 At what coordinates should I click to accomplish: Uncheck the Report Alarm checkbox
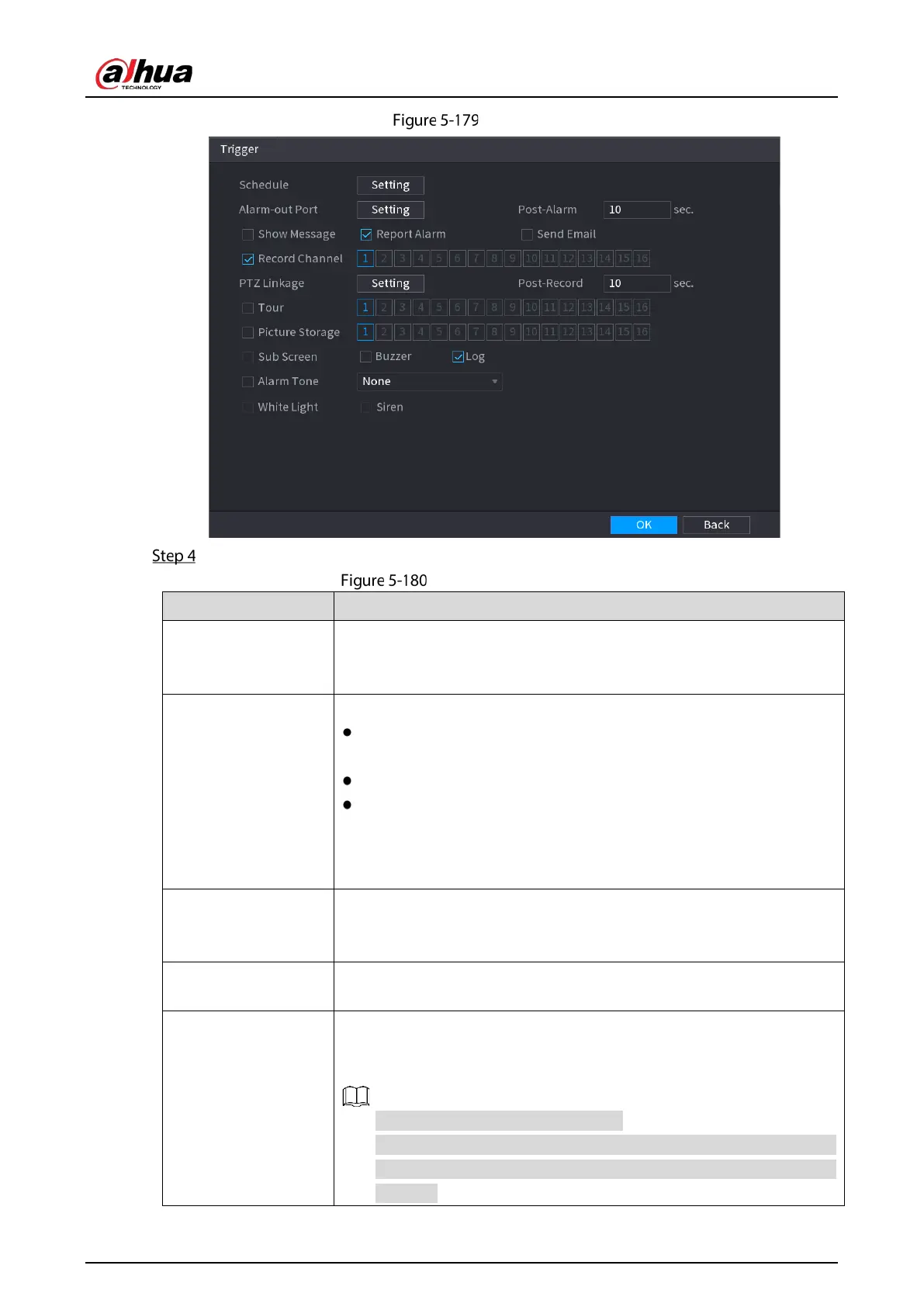pyautogui.click(x=366, y=234)
